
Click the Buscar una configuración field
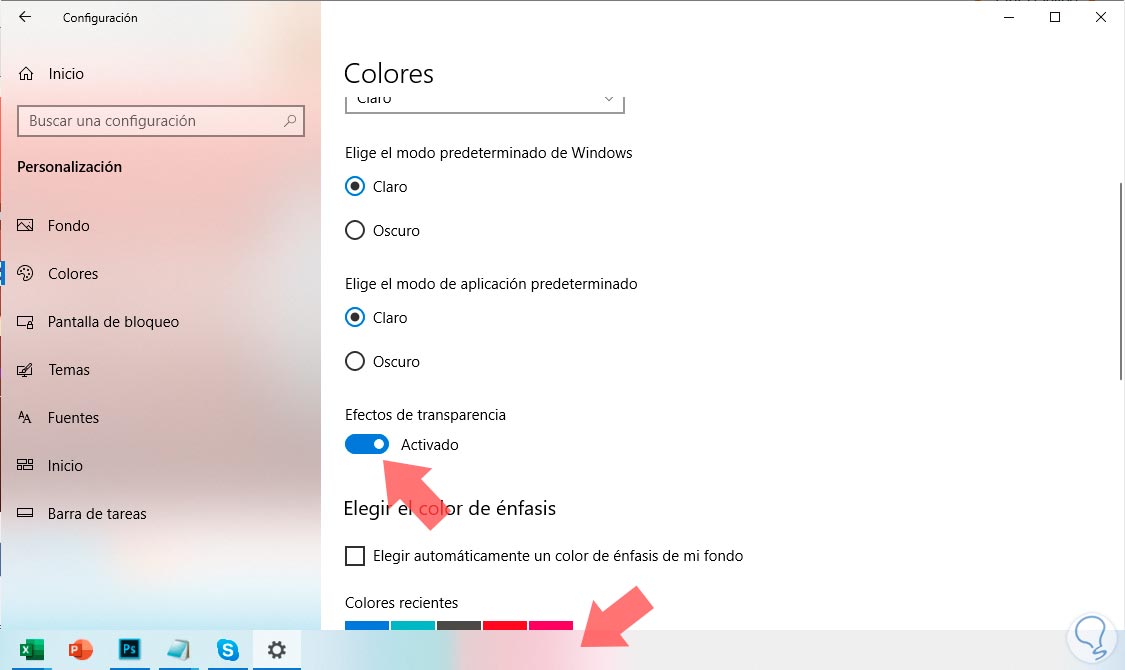point(161,121)
